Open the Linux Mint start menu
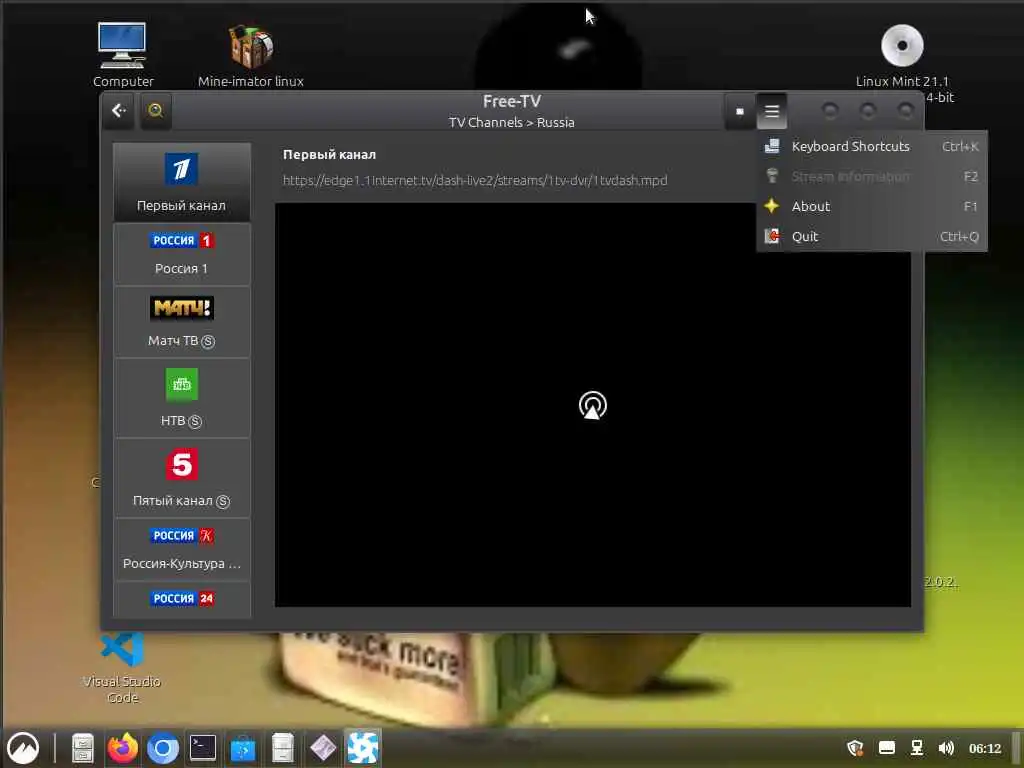Image resolution: width=1024 pixels, height=768 pixels. tap(23, 748)
